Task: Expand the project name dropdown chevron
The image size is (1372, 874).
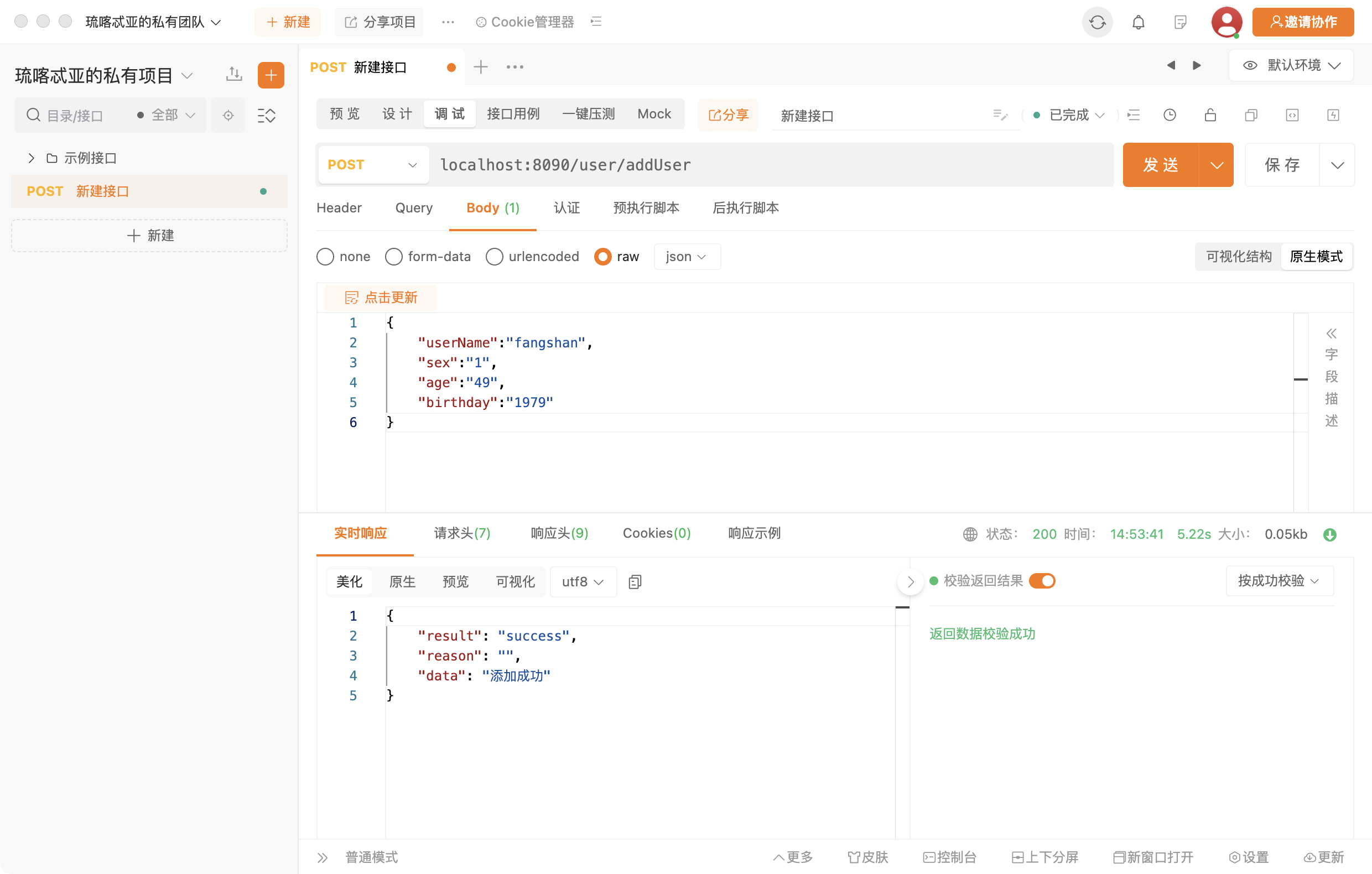Action: [x=187, y=76]
